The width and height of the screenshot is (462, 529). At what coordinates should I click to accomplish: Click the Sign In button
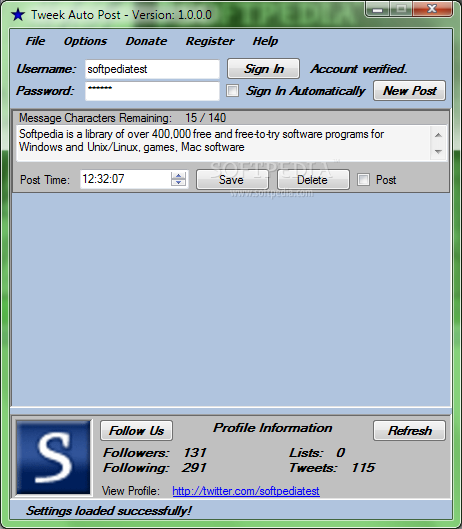pyautogui.click(x=264, y=69)
